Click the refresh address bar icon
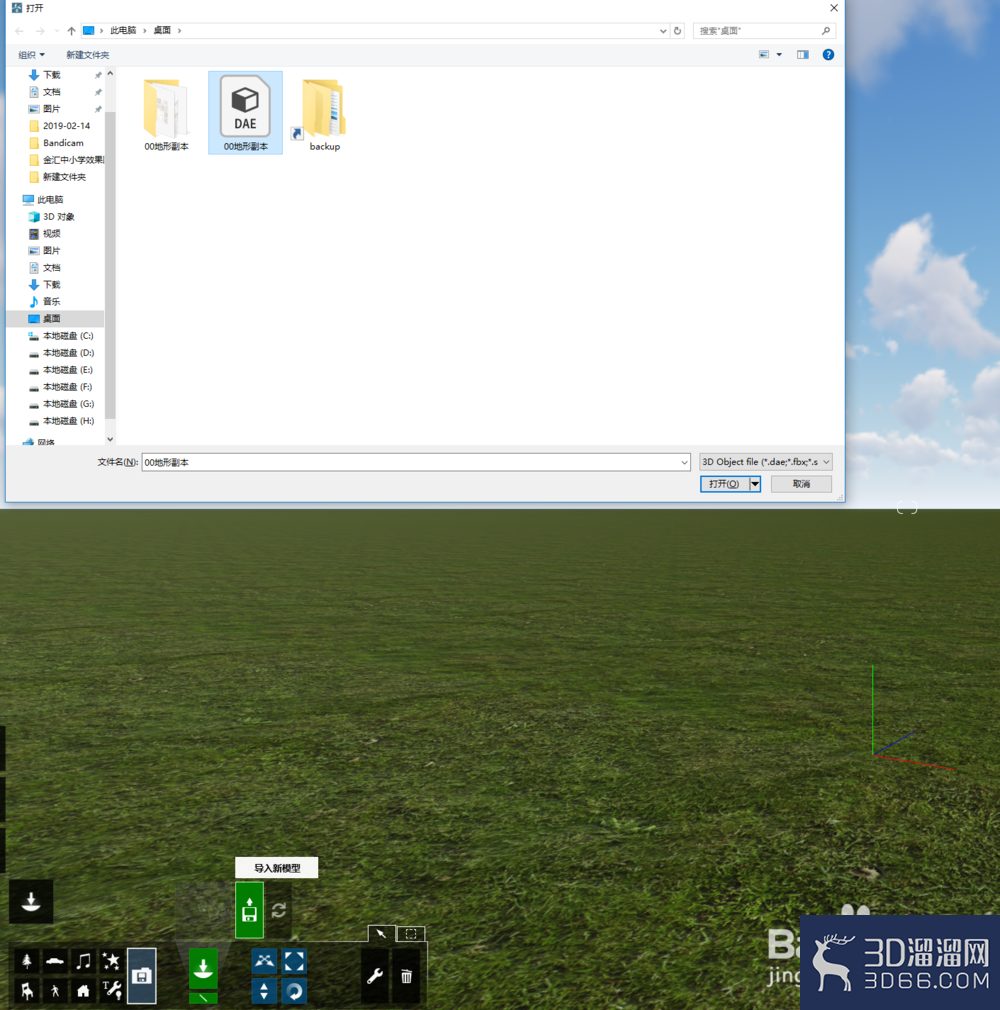Screen dimensions: 1000x1010 [677, 30]
